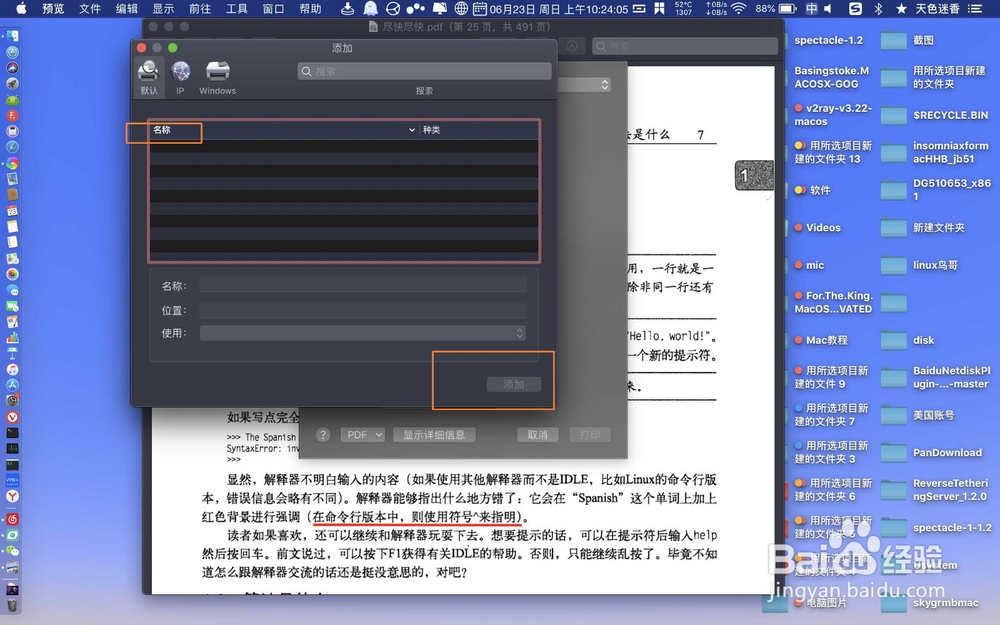Open the 文件 menu
This screenshot has width=1000, height=625.
(90, 8)
